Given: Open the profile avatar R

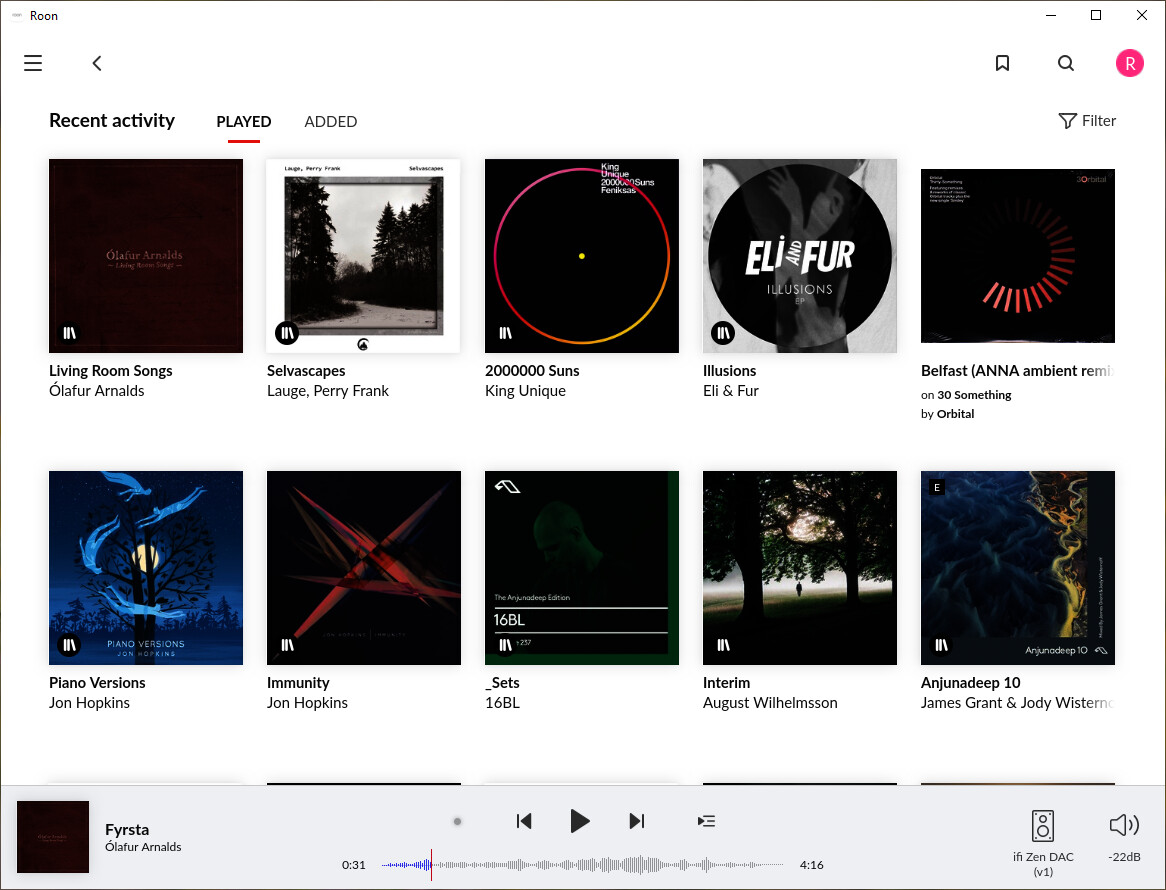Looking at the screenshot, I should (x=1130, y=63).
